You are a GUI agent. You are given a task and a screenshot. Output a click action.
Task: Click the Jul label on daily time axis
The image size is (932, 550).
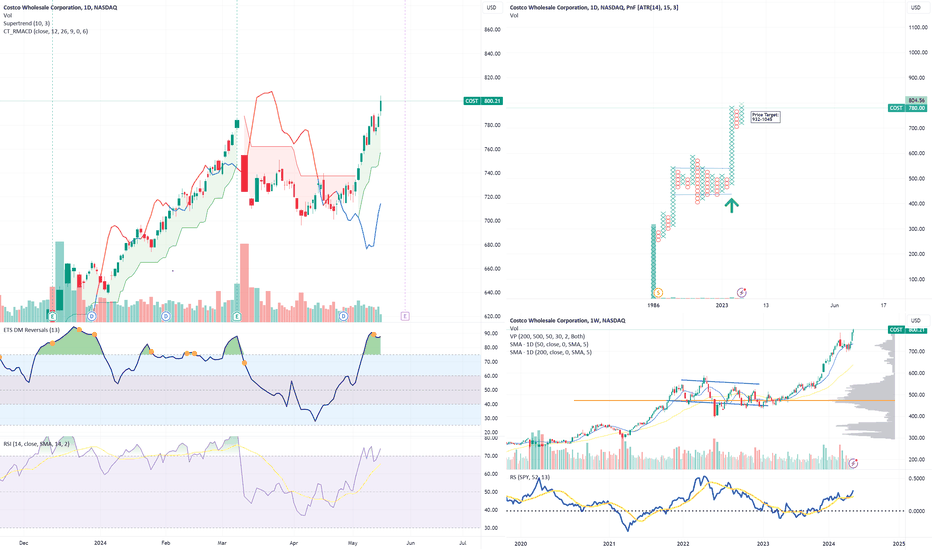coord(463,543)
